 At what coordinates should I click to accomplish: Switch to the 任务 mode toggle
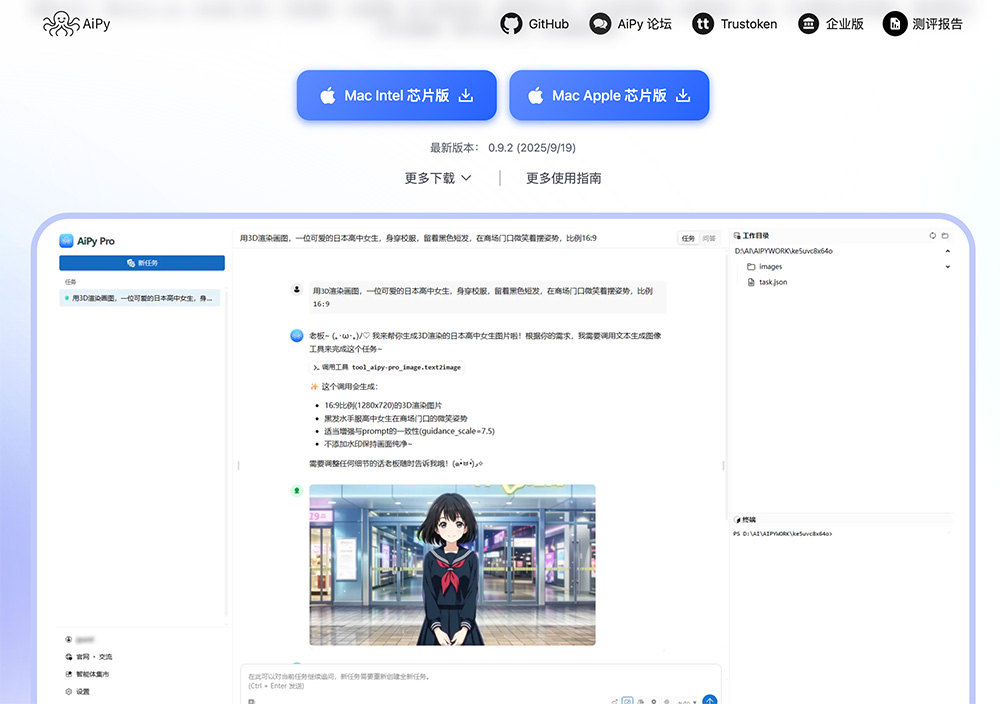(x=688, y=239)
